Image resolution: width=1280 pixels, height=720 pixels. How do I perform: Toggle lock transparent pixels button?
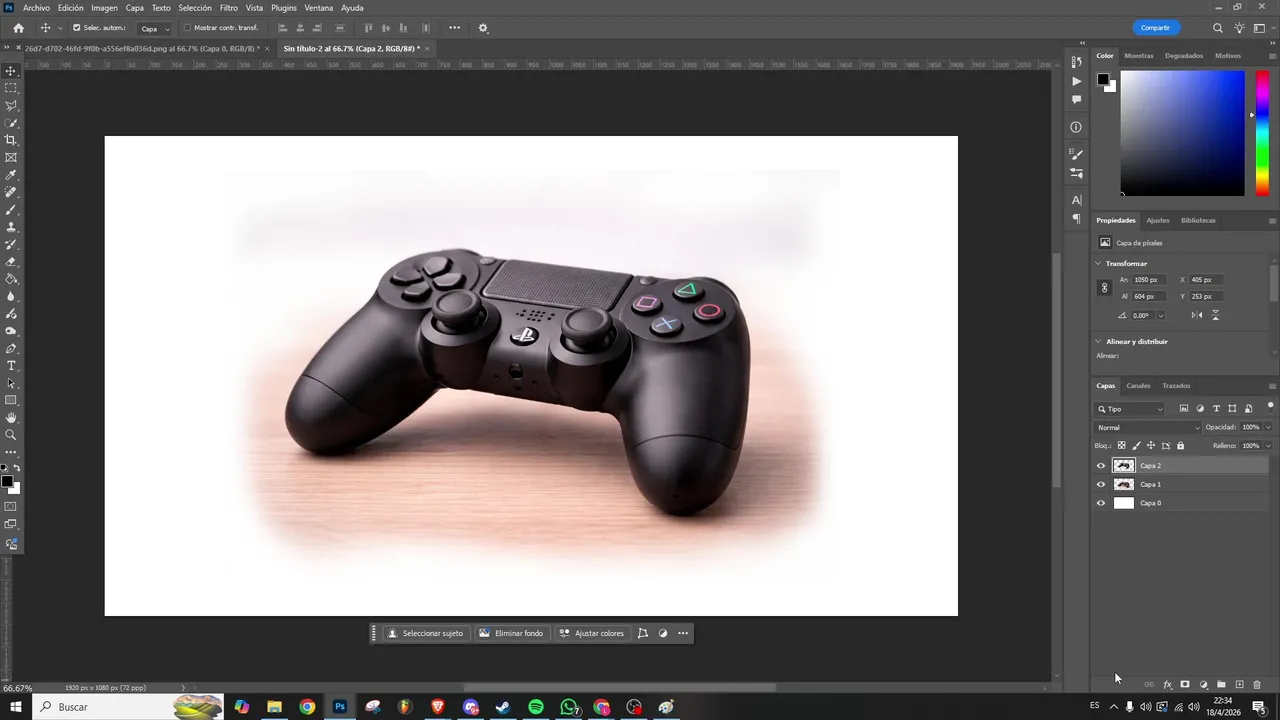1121,446
